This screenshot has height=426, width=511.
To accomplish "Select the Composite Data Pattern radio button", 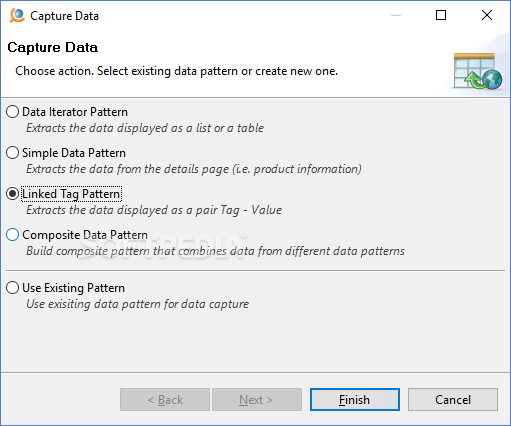I will 12,235.
